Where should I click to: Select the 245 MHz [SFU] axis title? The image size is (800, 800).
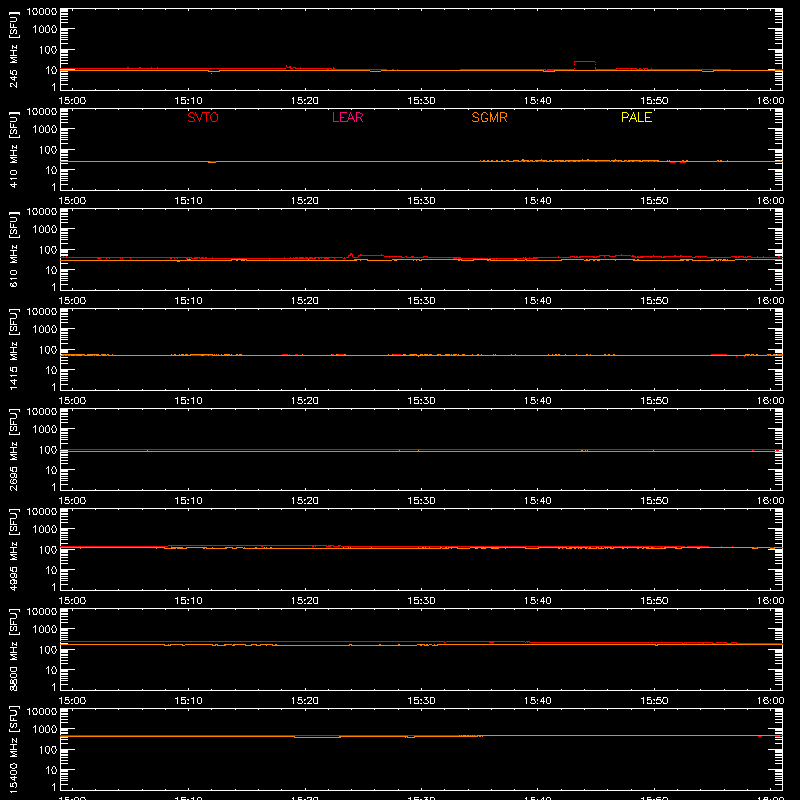click(x=13, y=49)
